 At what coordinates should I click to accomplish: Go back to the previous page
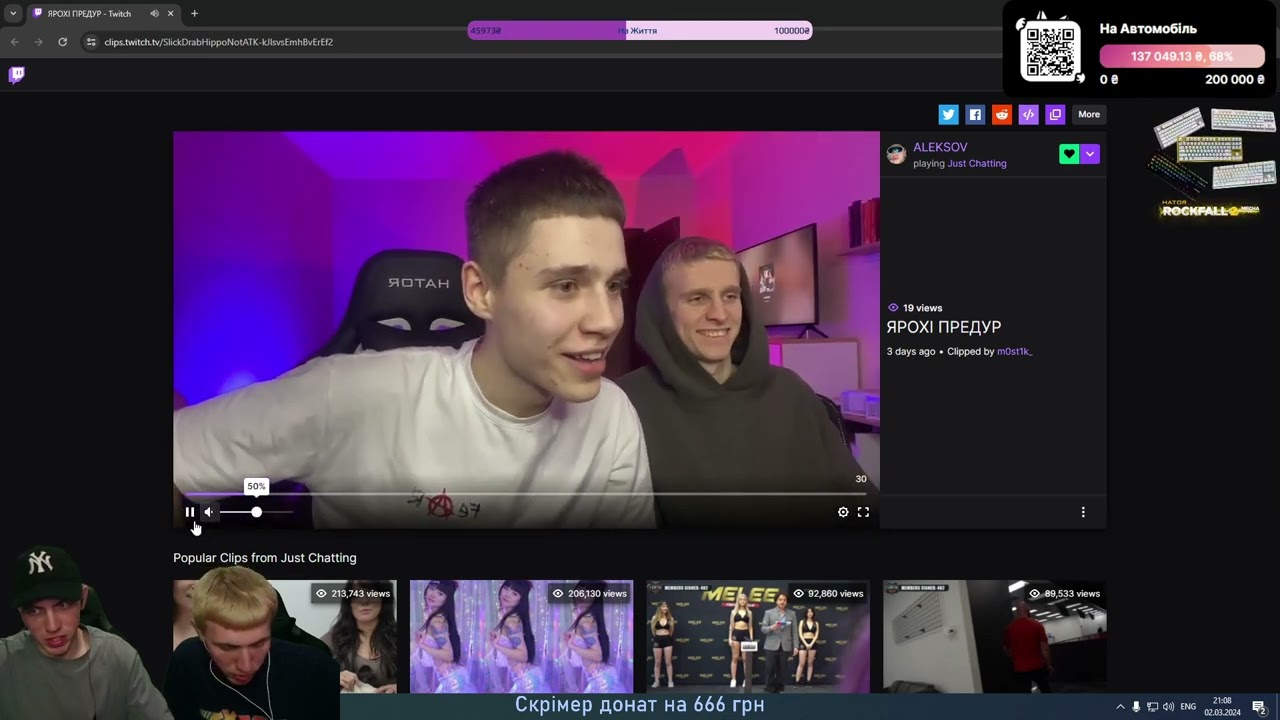[x=14, y=42]
